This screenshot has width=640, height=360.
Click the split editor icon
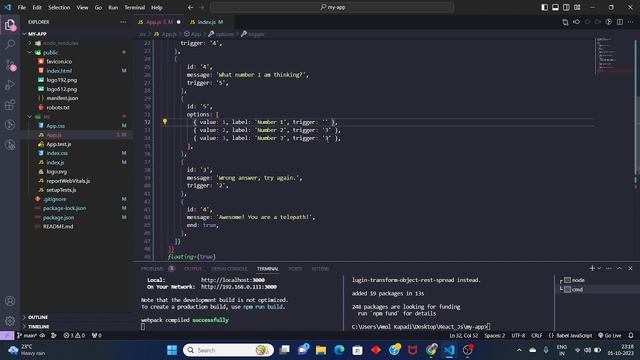click(x=620, y=22)
